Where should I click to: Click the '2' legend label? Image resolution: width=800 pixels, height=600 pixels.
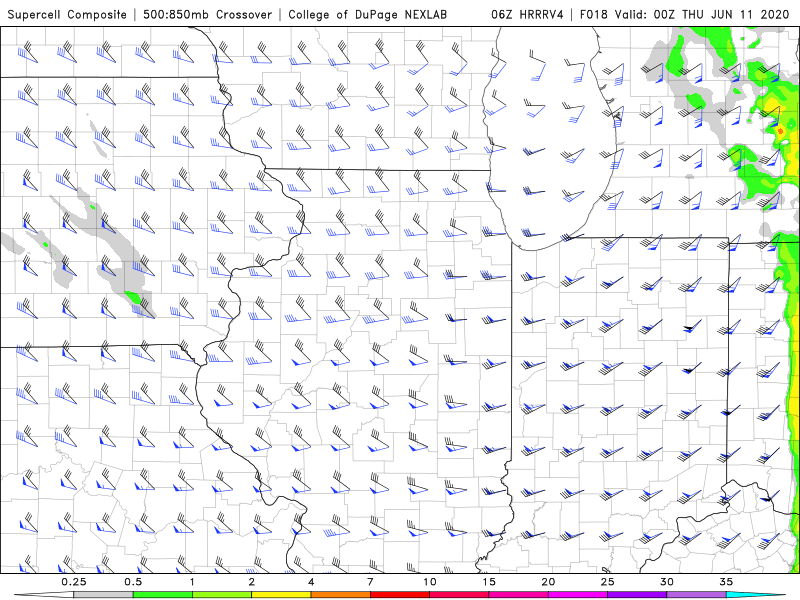point(252,582)
